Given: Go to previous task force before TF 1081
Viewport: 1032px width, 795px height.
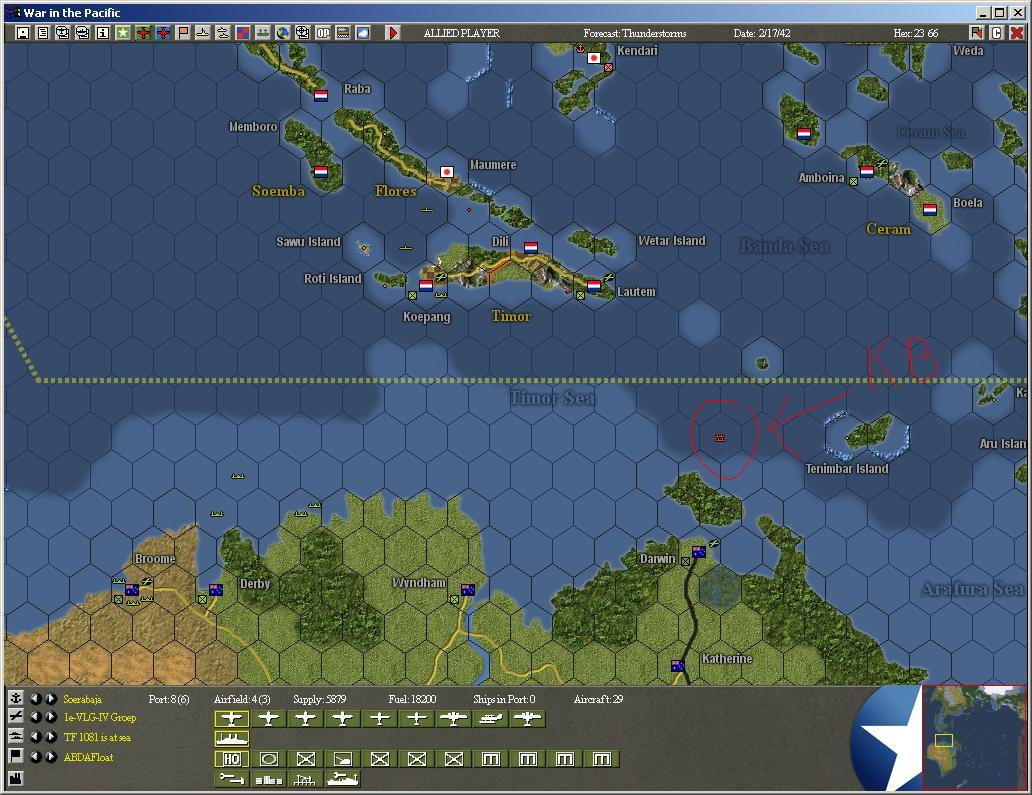Looking at the screenshot, I should (x=36, y=736).
